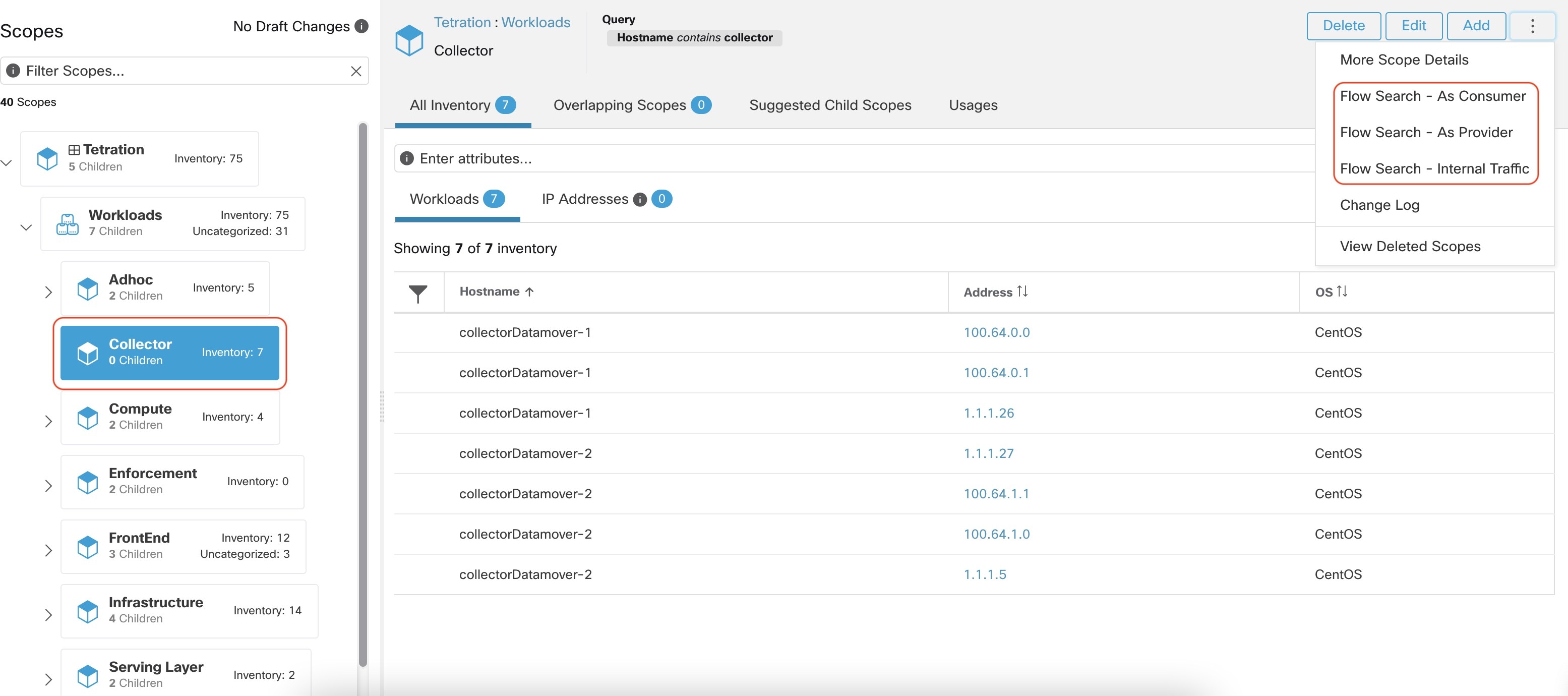Screen dimensions: 1568x696
Task: Select the Flow Search Internal Traffic option
Action: [x=1435, y=168]
